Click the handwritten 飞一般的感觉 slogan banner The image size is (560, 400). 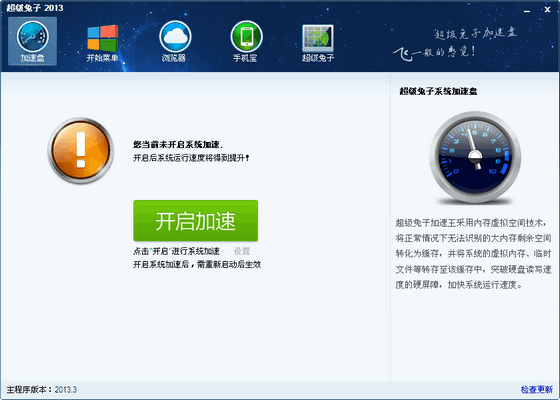455,44
